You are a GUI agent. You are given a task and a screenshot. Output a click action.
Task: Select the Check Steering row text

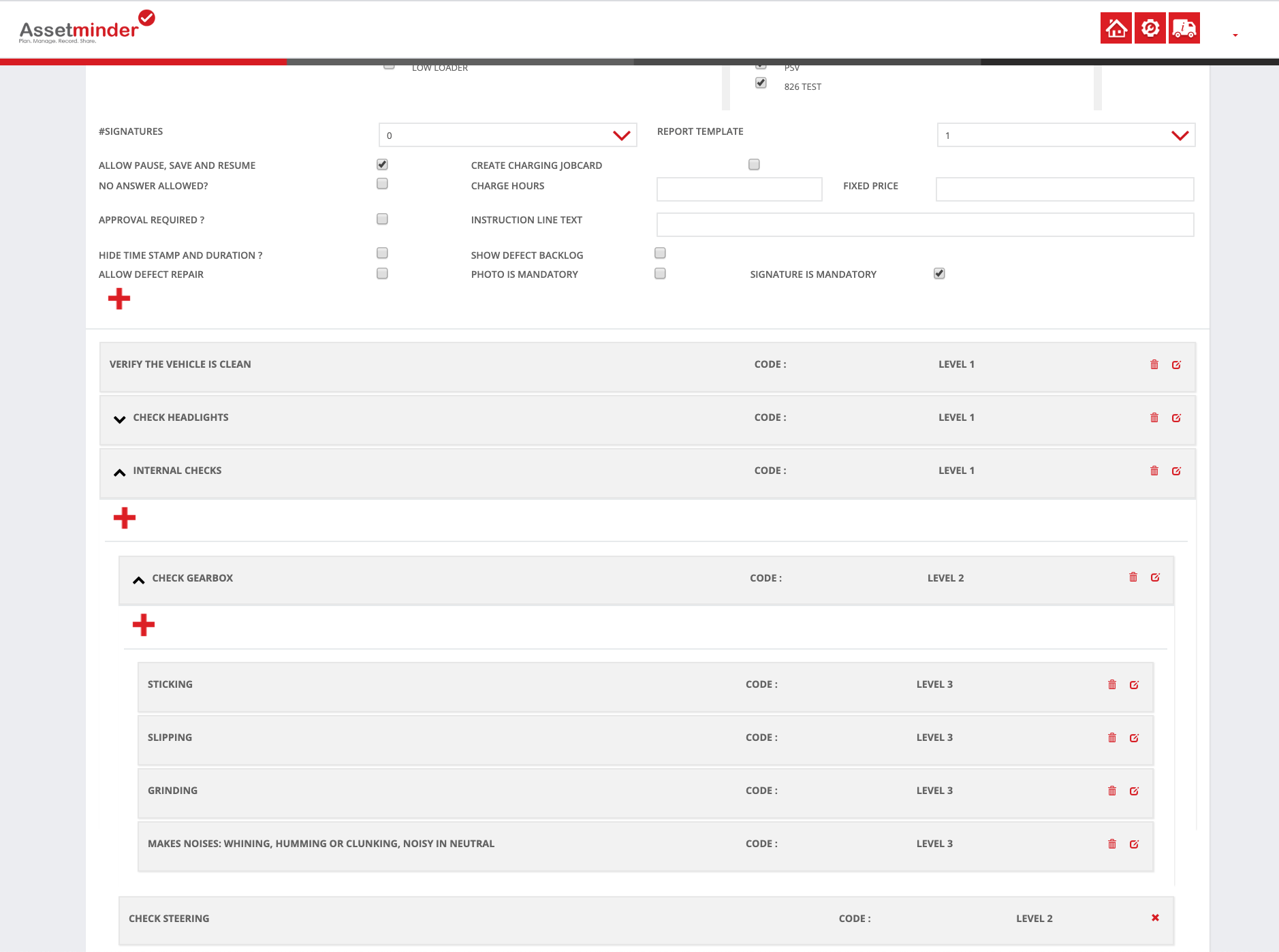point(169,919)
